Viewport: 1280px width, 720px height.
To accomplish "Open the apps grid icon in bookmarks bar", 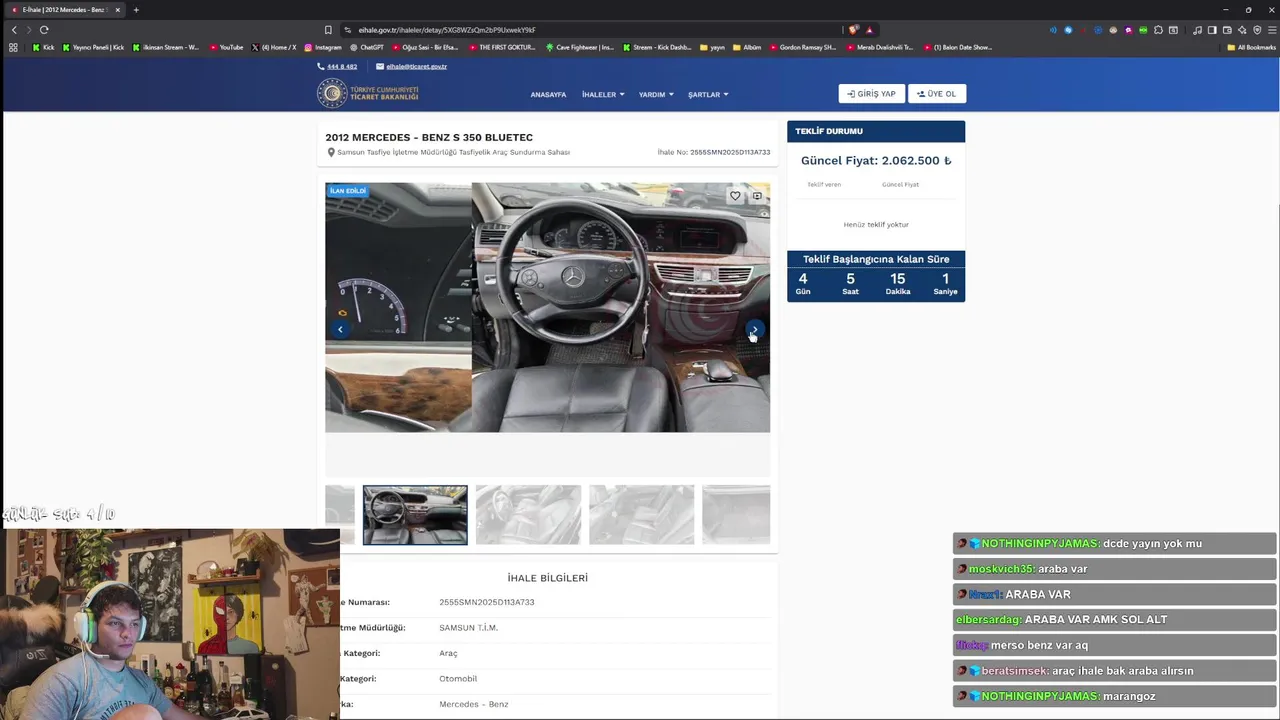I will pyautogui.click(x=13, y=47).
